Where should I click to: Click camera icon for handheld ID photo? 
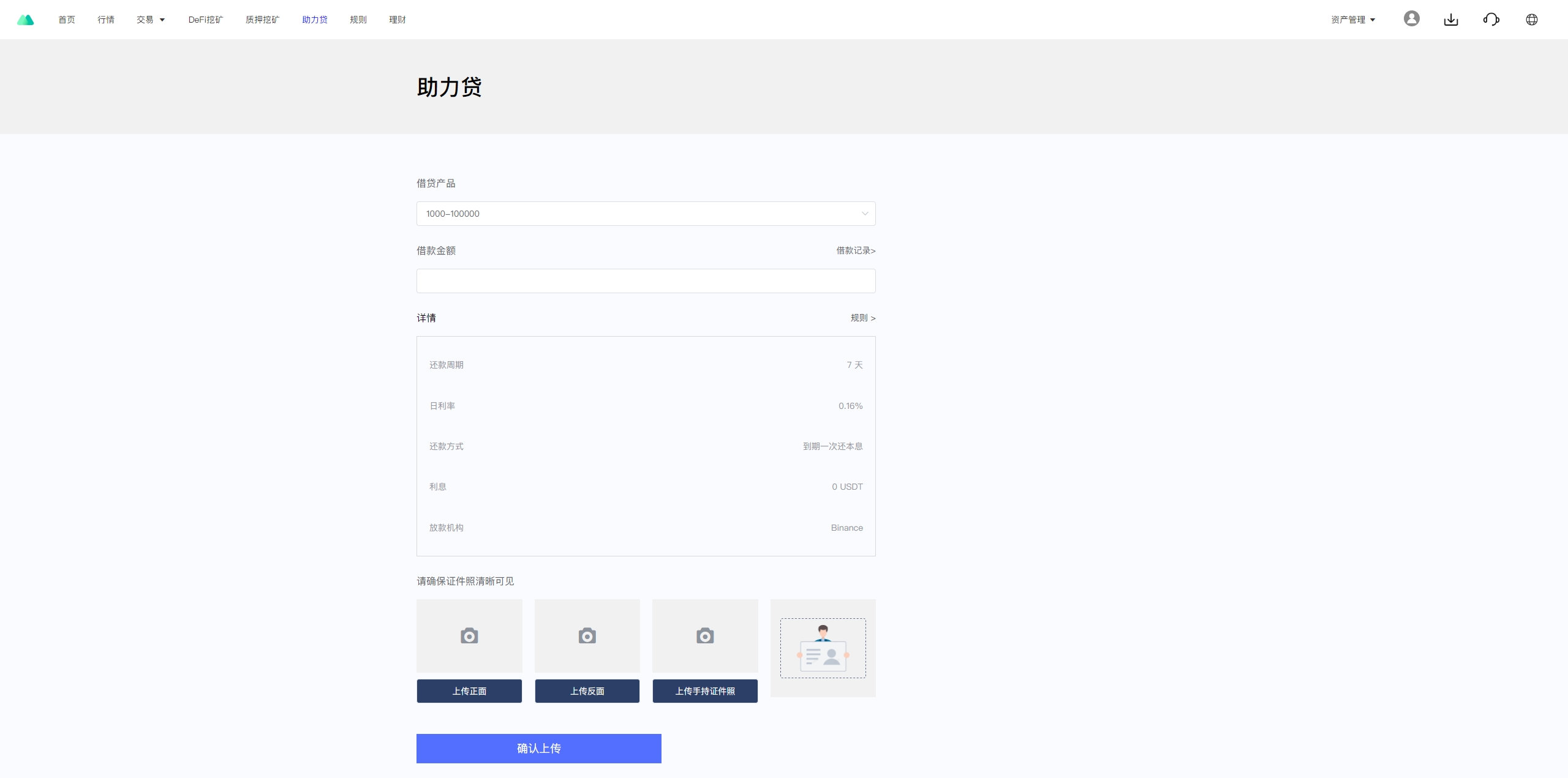(705, 636)
